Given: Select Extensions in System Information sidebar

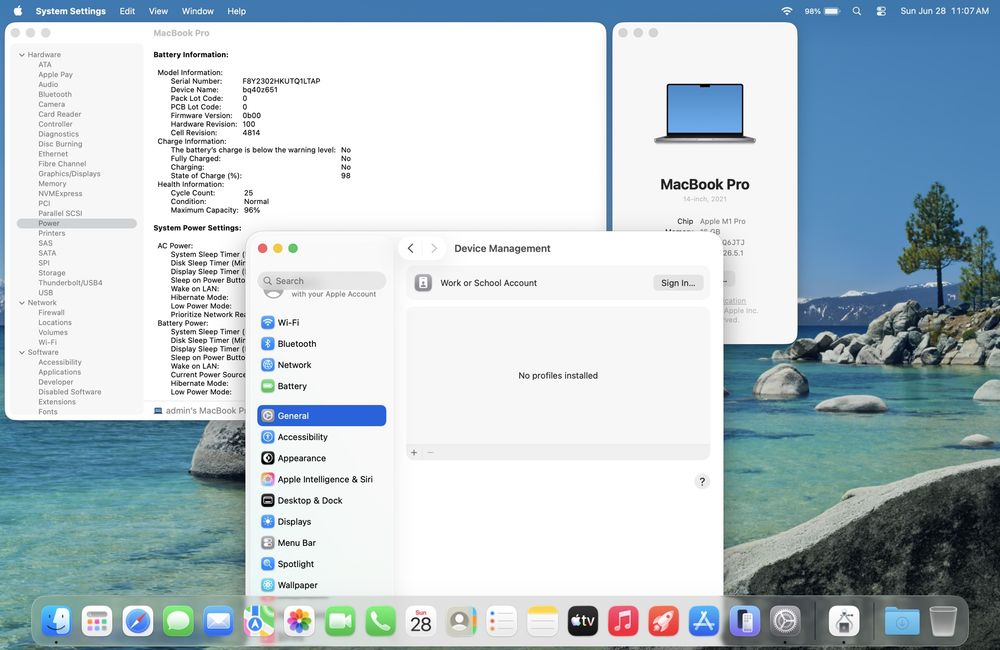Looking at the screenshot, I should (57, 402).
